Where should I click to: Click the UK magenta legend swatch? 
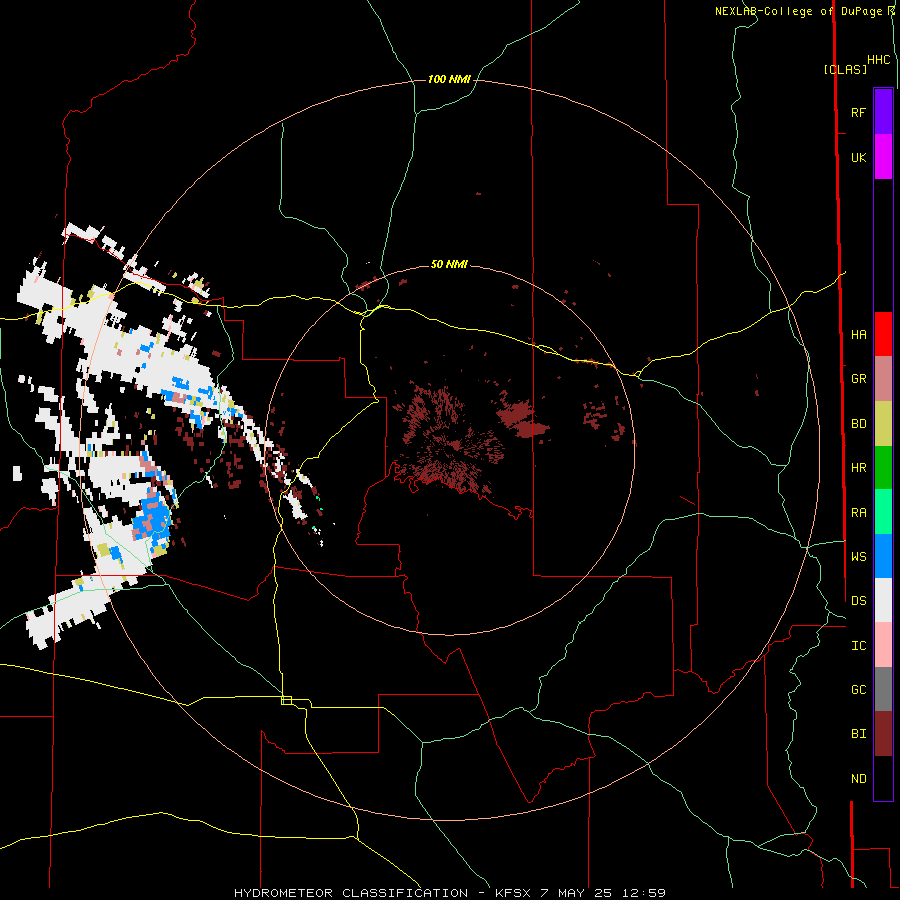883,157
